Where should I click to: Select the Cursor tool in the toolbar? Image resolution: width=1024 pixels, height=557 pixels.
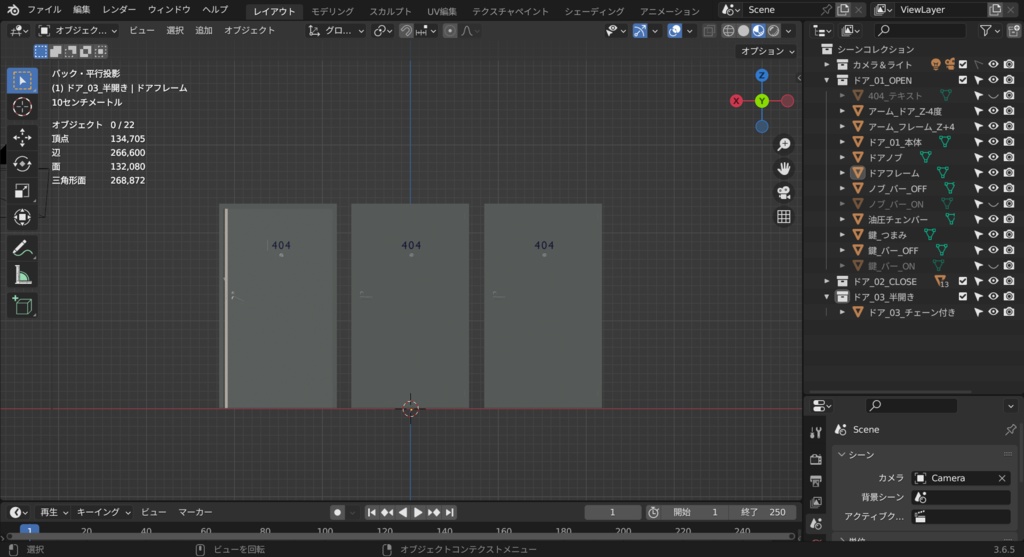22,107
